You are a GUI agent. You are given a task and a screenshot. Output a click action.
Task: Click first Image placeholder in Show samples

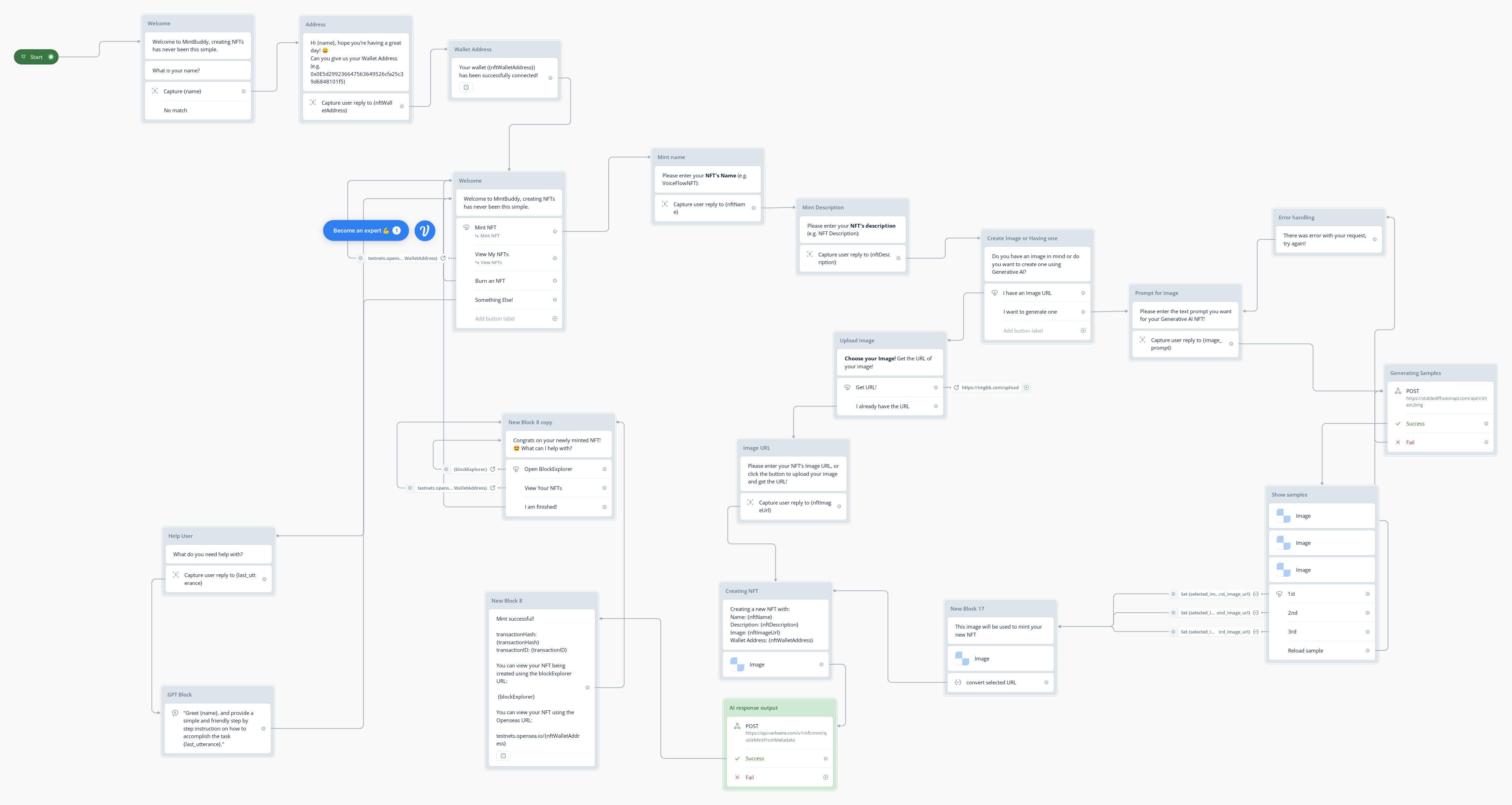tap(1283, 516)
